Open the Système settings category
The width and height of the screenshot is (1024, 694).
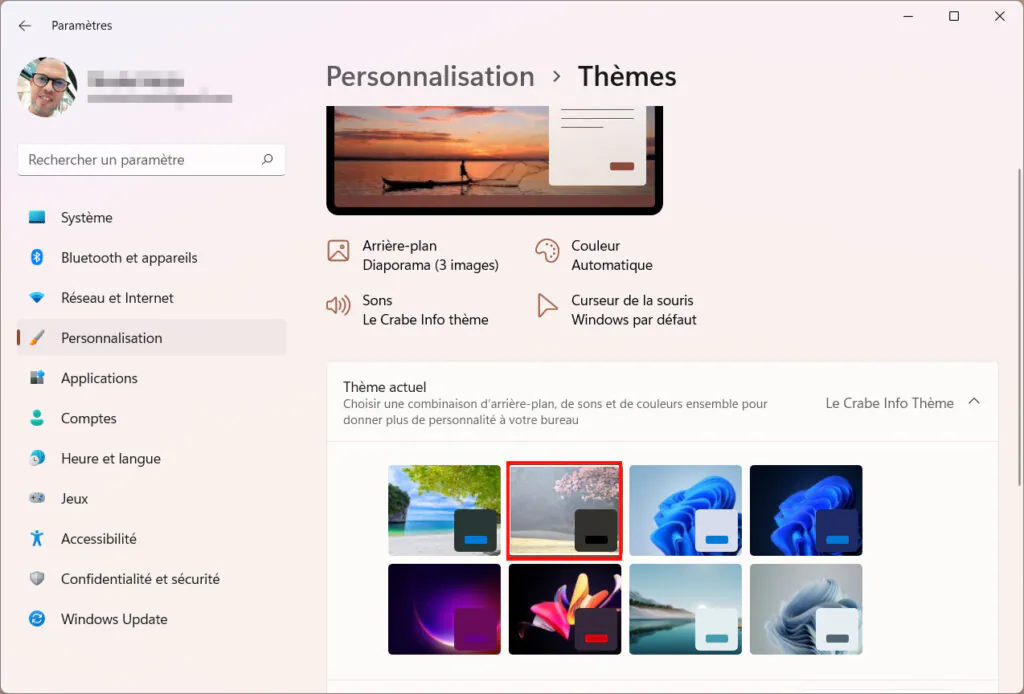pyautogui.click(x=152, y=217)
